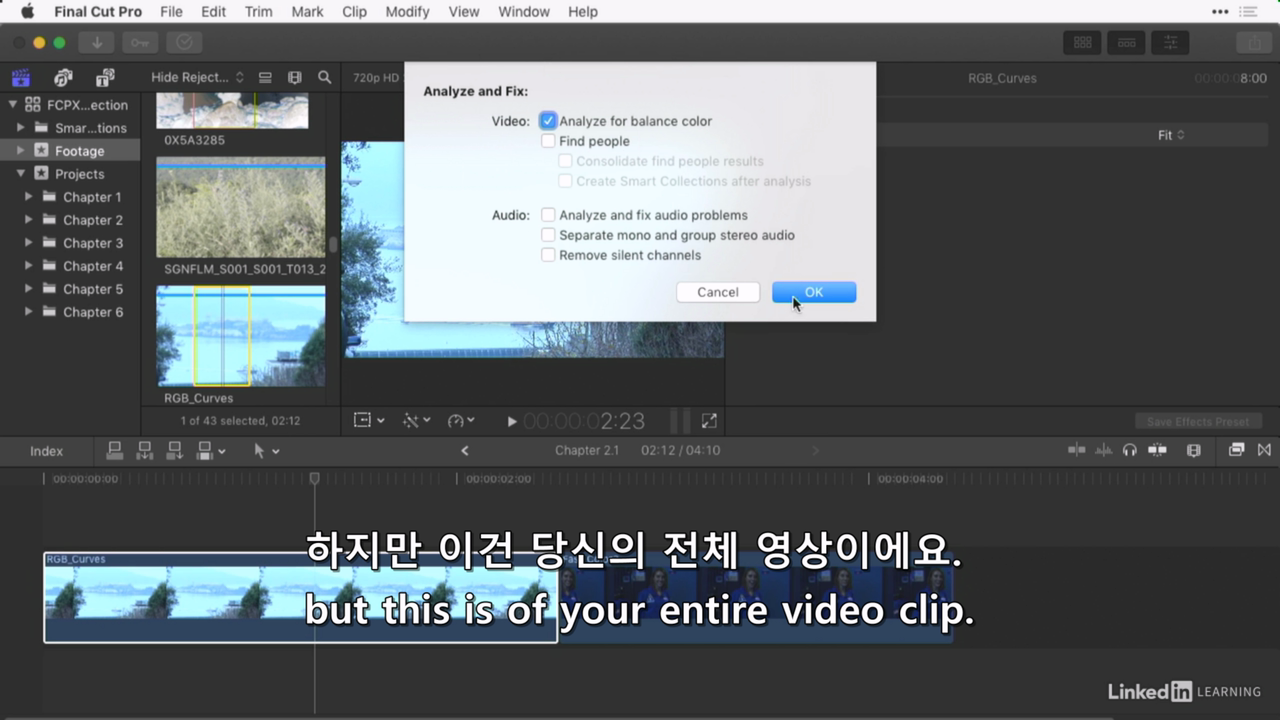Select the RGB_Curves clip in timeline
Viewport: 1280px width, 720px height.
click(300, 598)
